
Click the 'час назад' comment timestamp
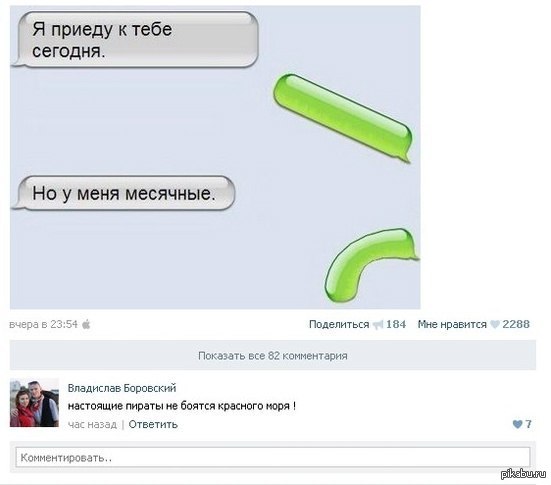point(92,425)
